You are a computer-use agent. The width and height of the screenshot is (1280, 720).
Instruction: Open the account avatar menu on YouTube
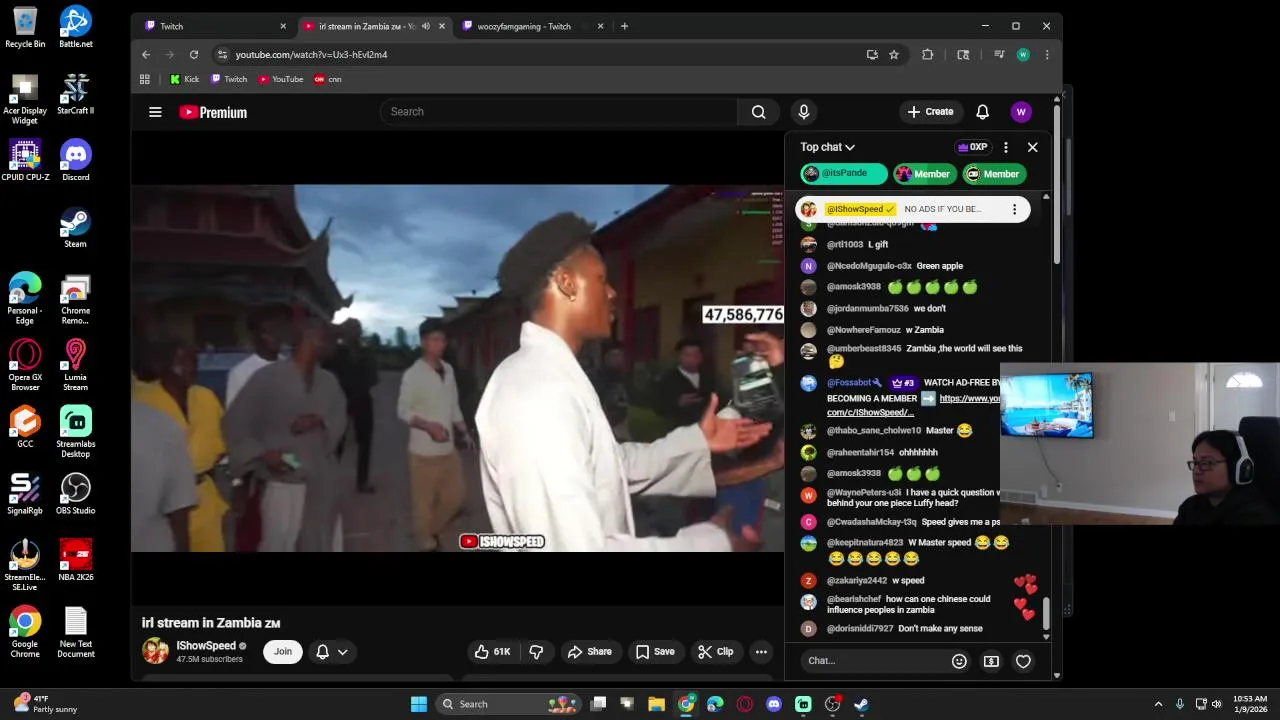pyautogui.click(x=1021, y=112)
